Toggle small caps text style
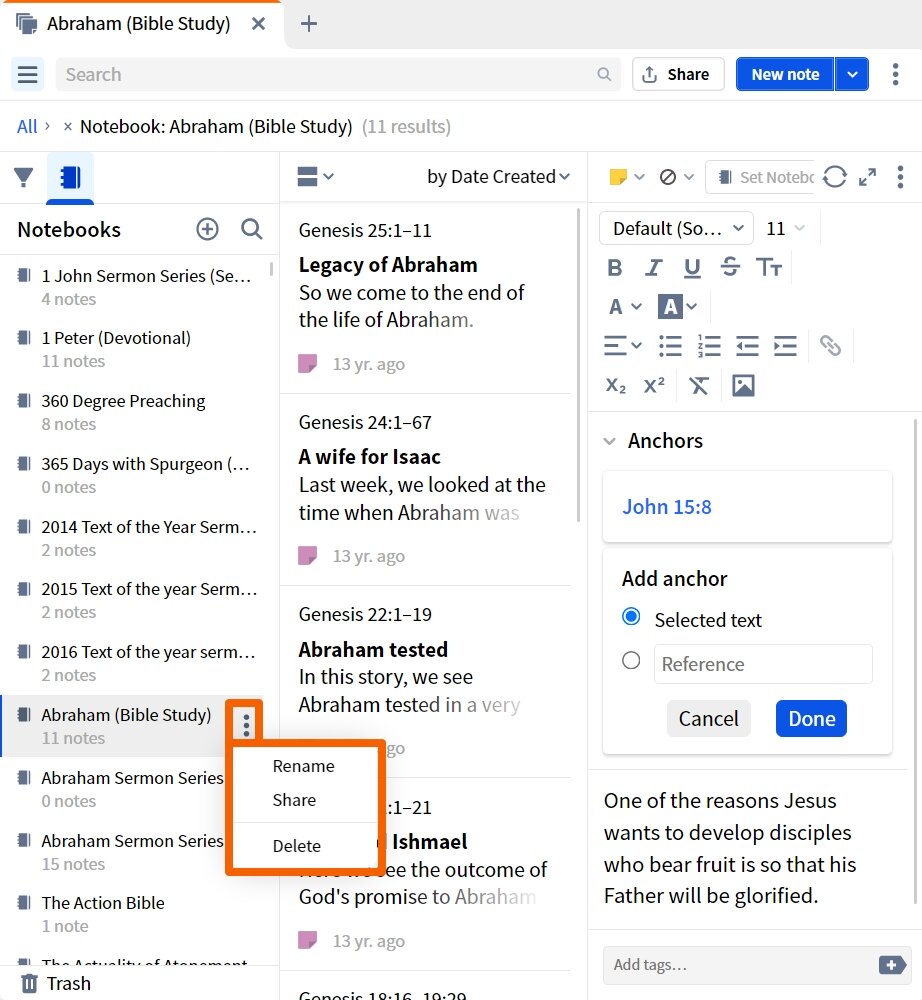The image size is (922, 1000). (x=768, y=268)
